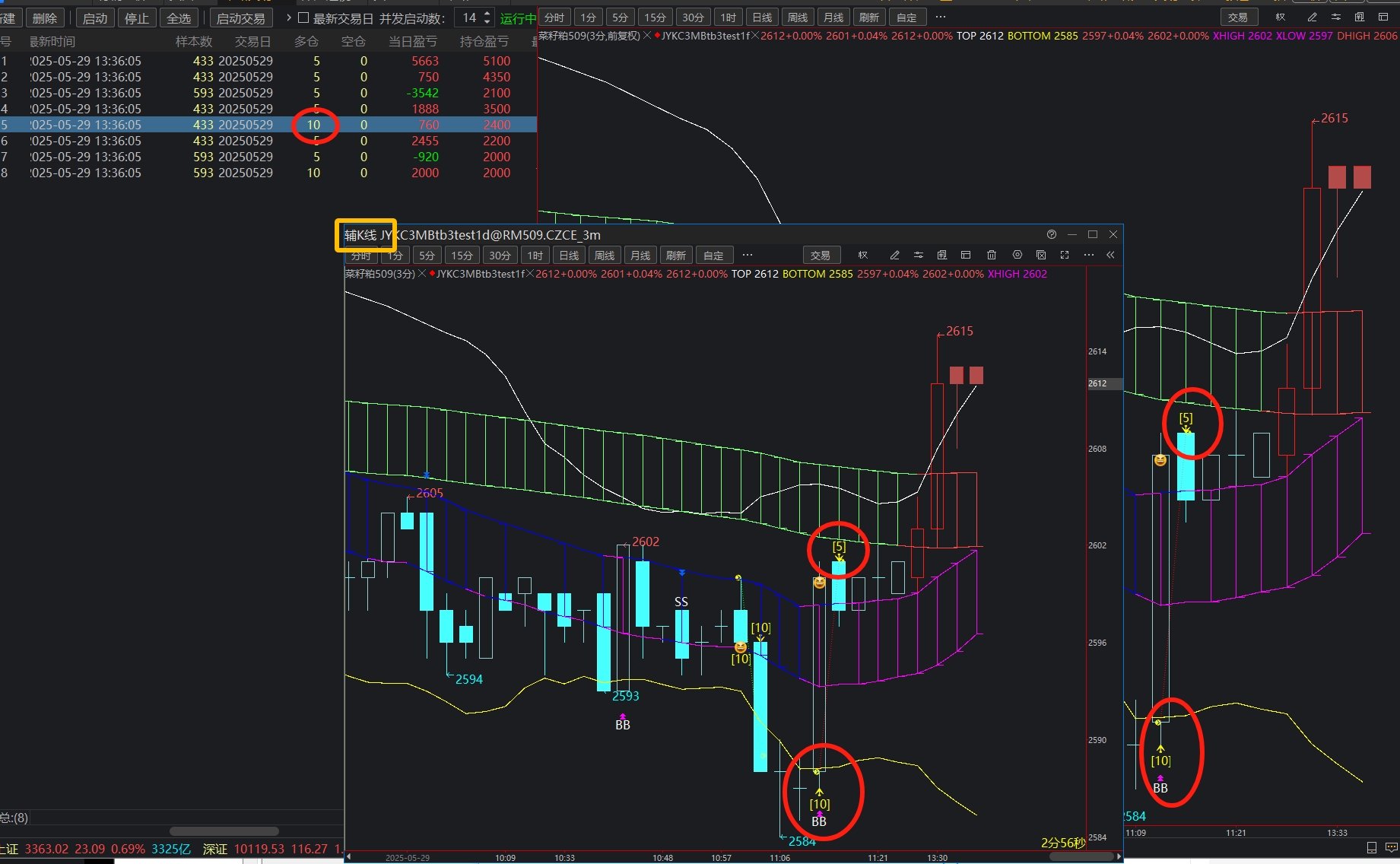The width and height of the screenshot is (1400, 864).
Task: Click the window icon in bottom-right status bar
Action: [x=1372, y=847]
